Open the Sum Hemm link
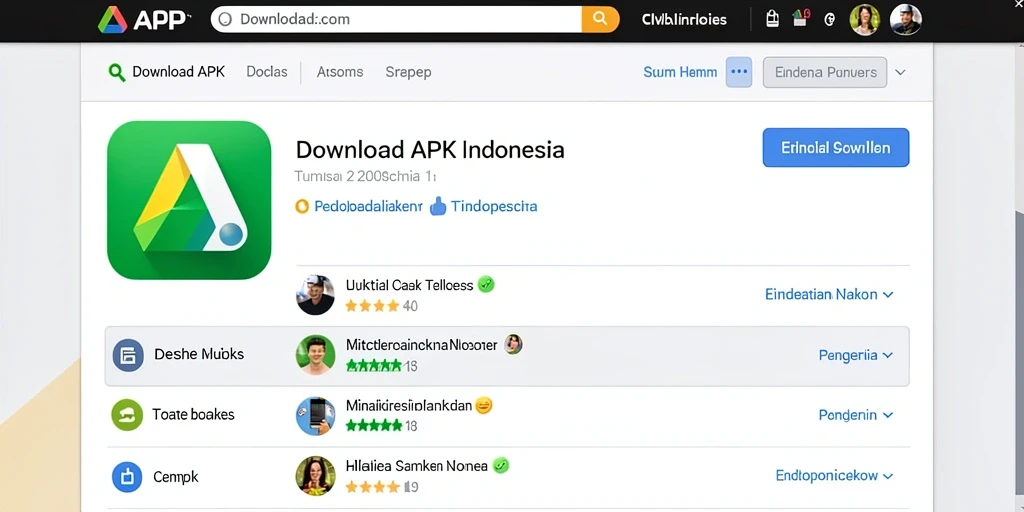 [680, 72]
